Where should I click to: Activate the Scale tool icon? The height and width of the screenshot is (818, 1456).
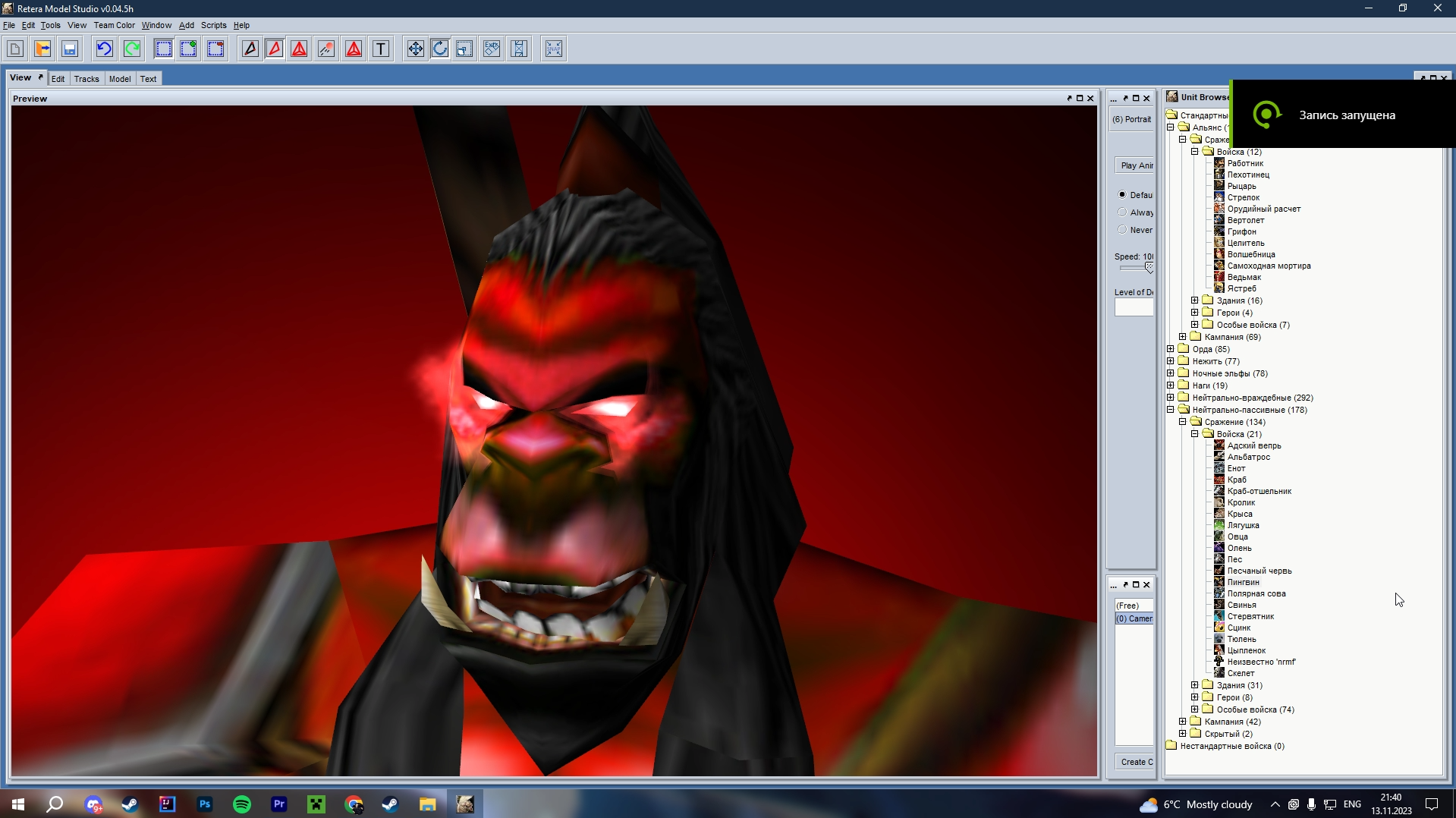tap(464, 49)
